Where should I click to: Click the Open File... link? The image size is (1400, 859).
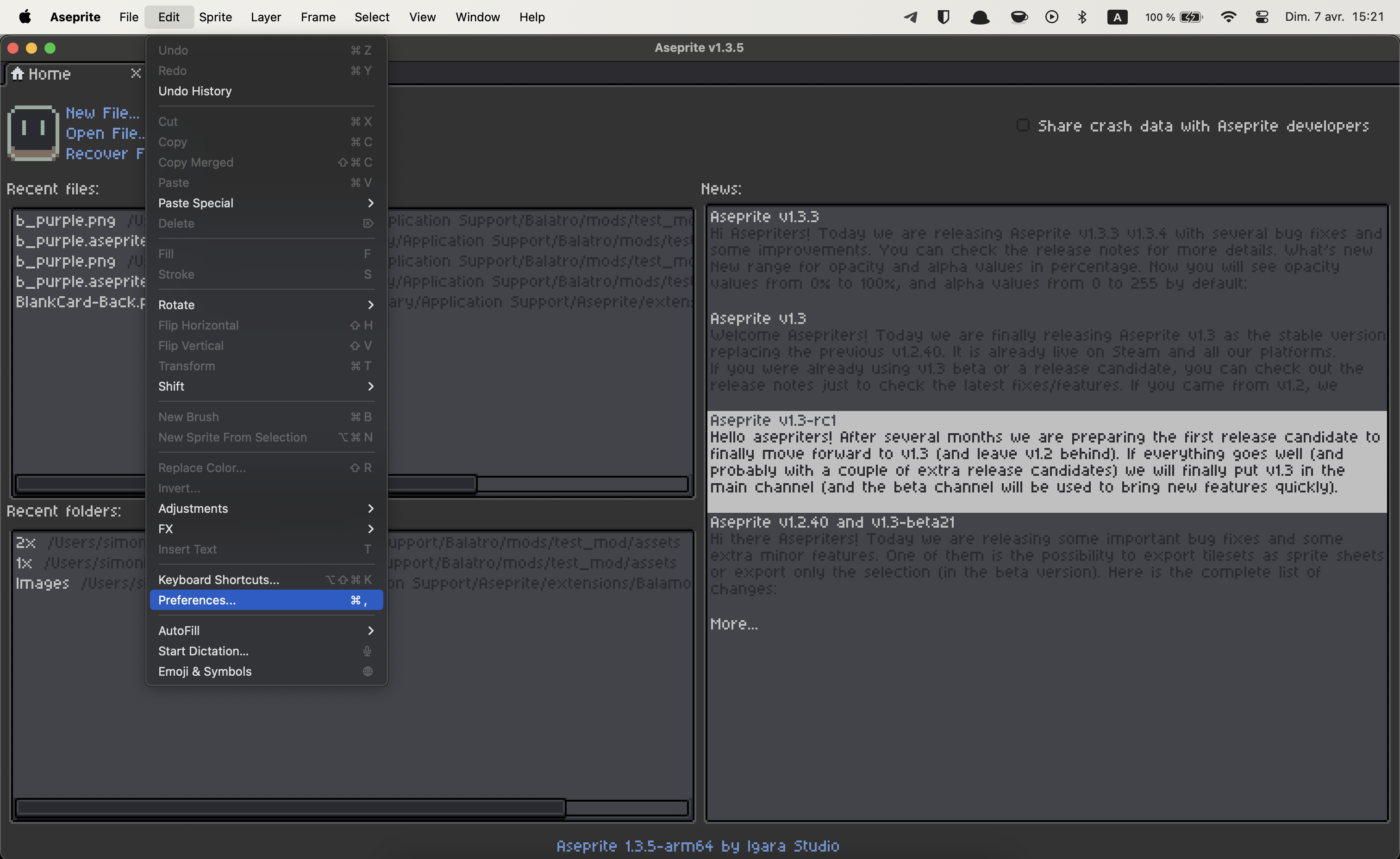tap(105, 133)
